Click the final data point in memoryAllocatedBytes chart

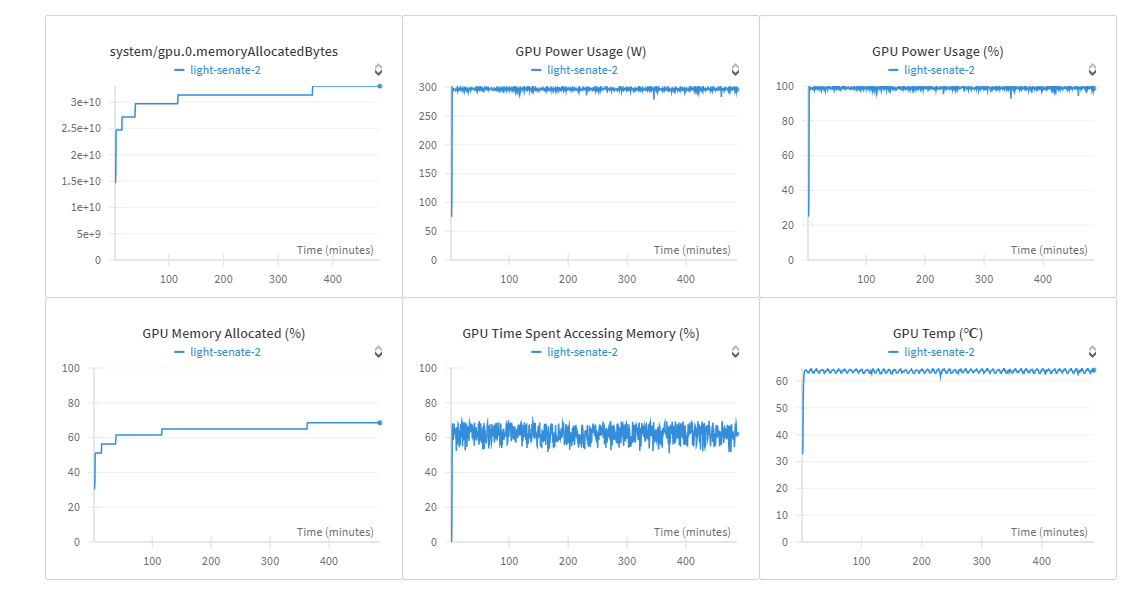click(x=380, y=86)
